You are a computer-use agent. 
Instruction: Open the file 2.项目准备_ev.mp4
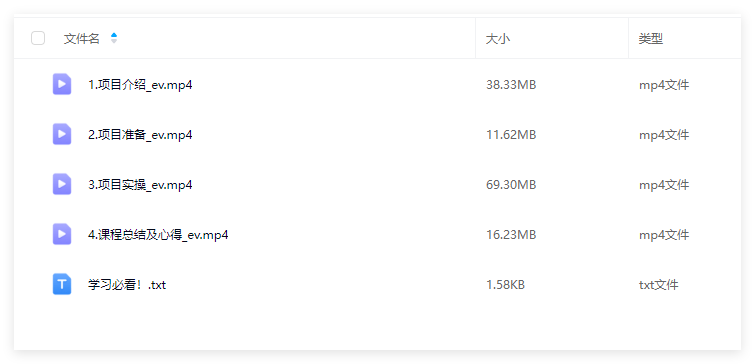tap(140, 135)
